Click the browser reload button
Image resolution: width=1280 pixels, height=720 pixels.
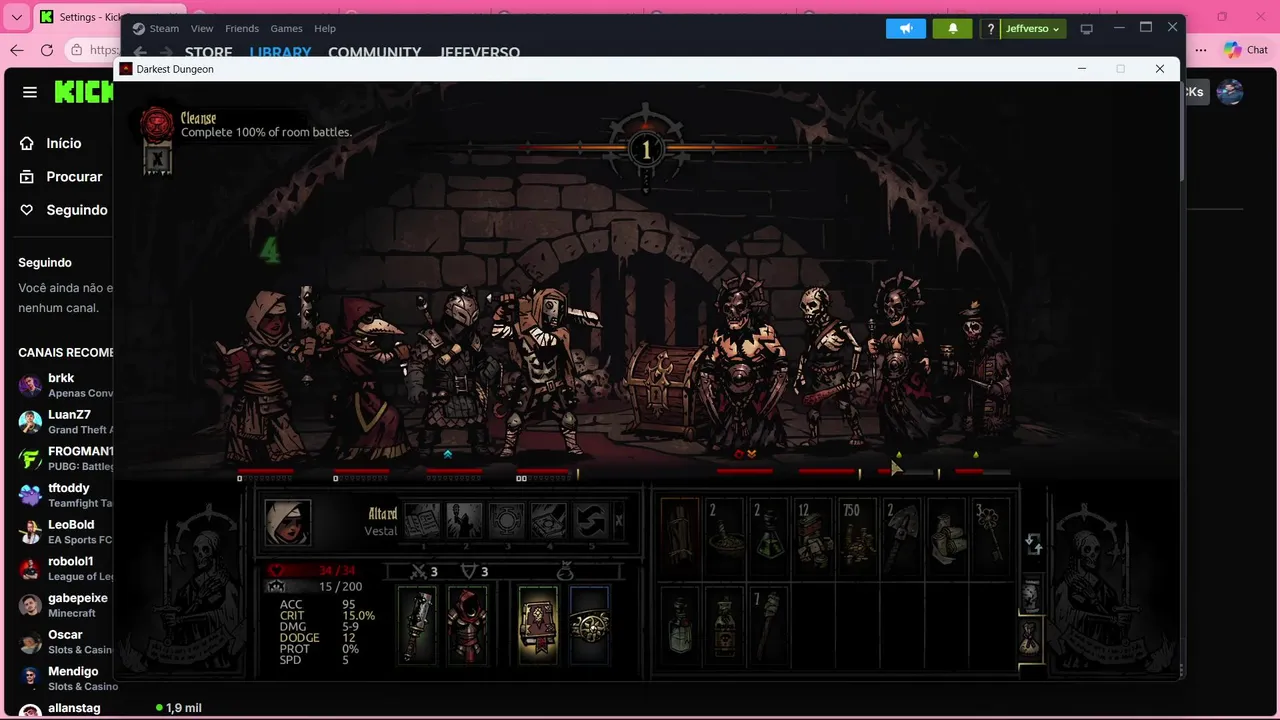coord(47,50)
